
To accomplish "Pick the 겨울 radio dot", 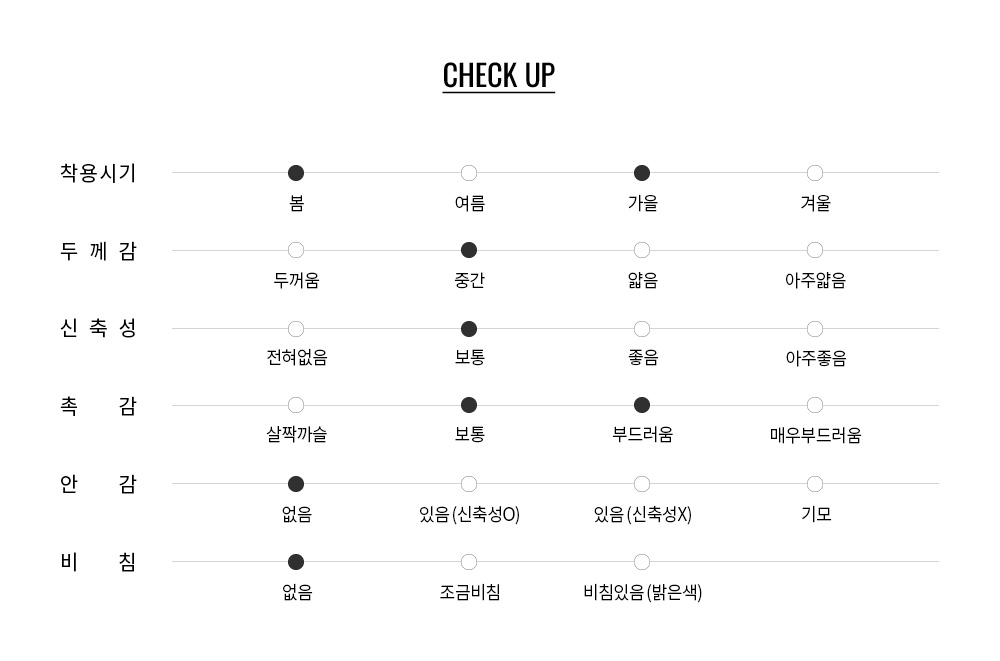I will coord(815,173).
